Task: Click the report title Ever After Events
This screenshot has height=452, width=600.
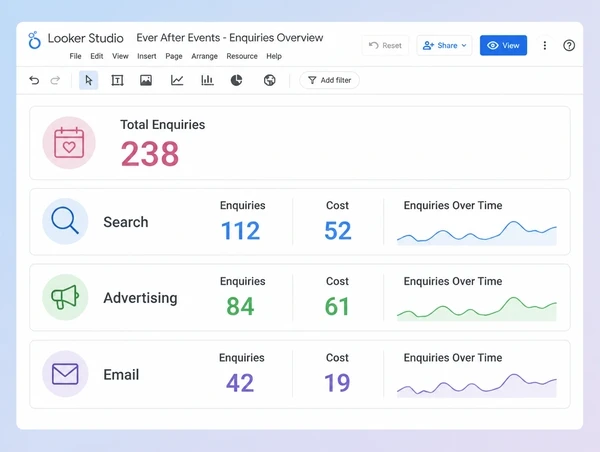Action: tap(230, 38)
